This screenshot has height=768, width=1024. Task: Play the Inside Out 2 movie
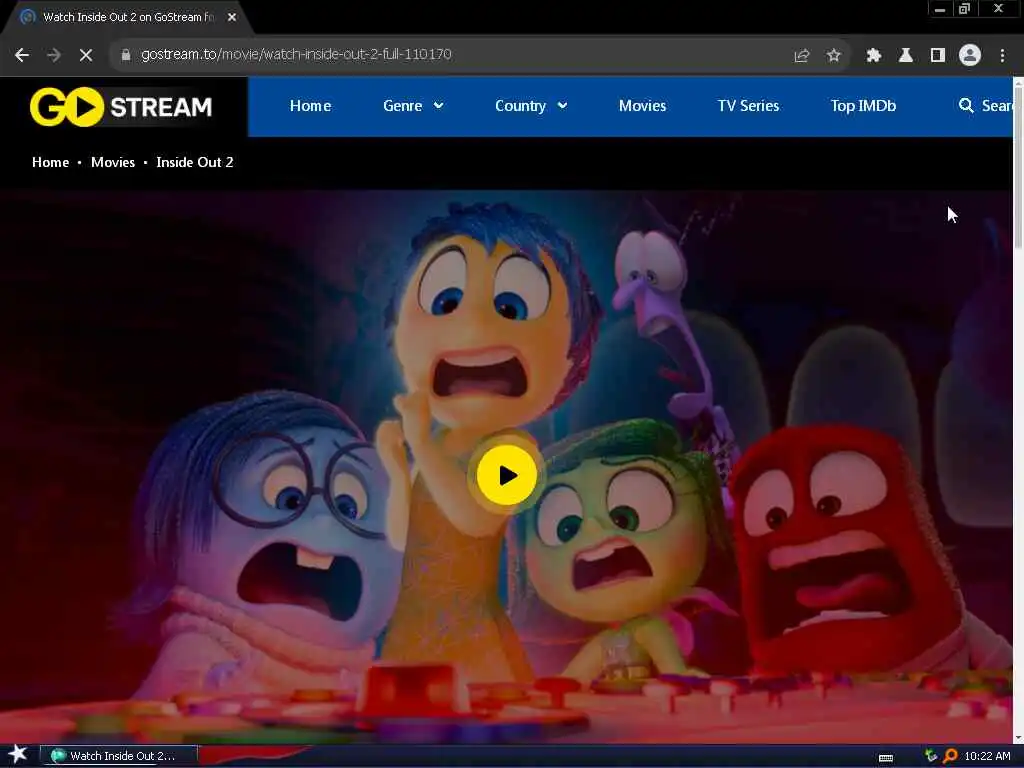[x=507, y=475]
